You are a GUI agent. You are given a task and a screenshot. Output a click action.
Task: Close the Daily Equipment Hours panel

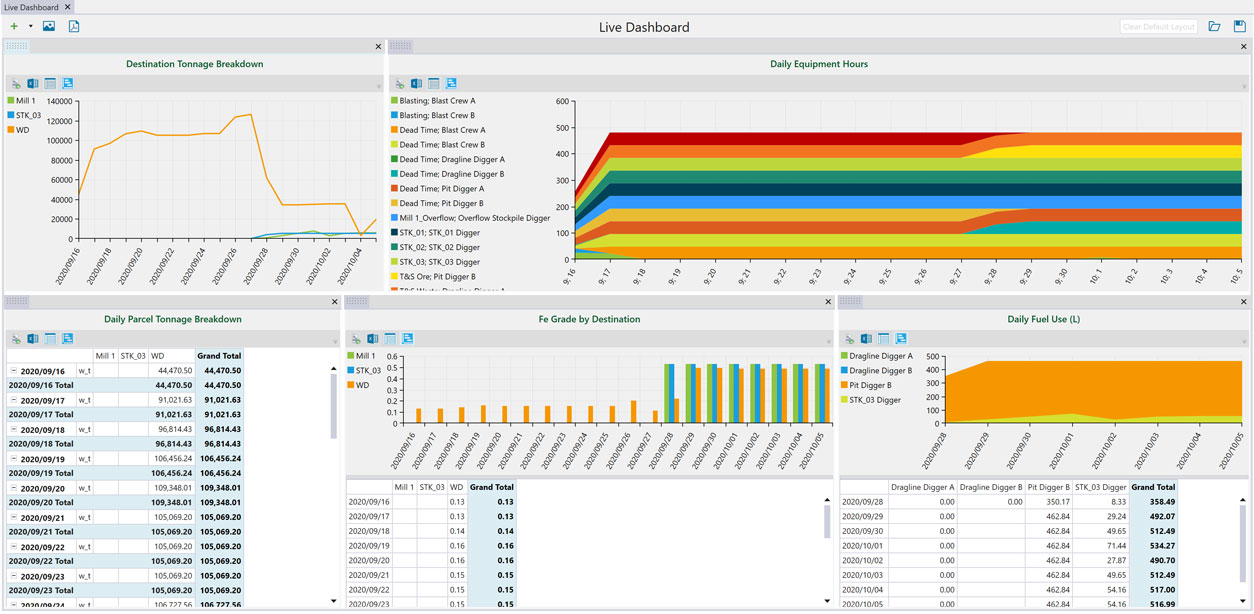[1244, 47]
